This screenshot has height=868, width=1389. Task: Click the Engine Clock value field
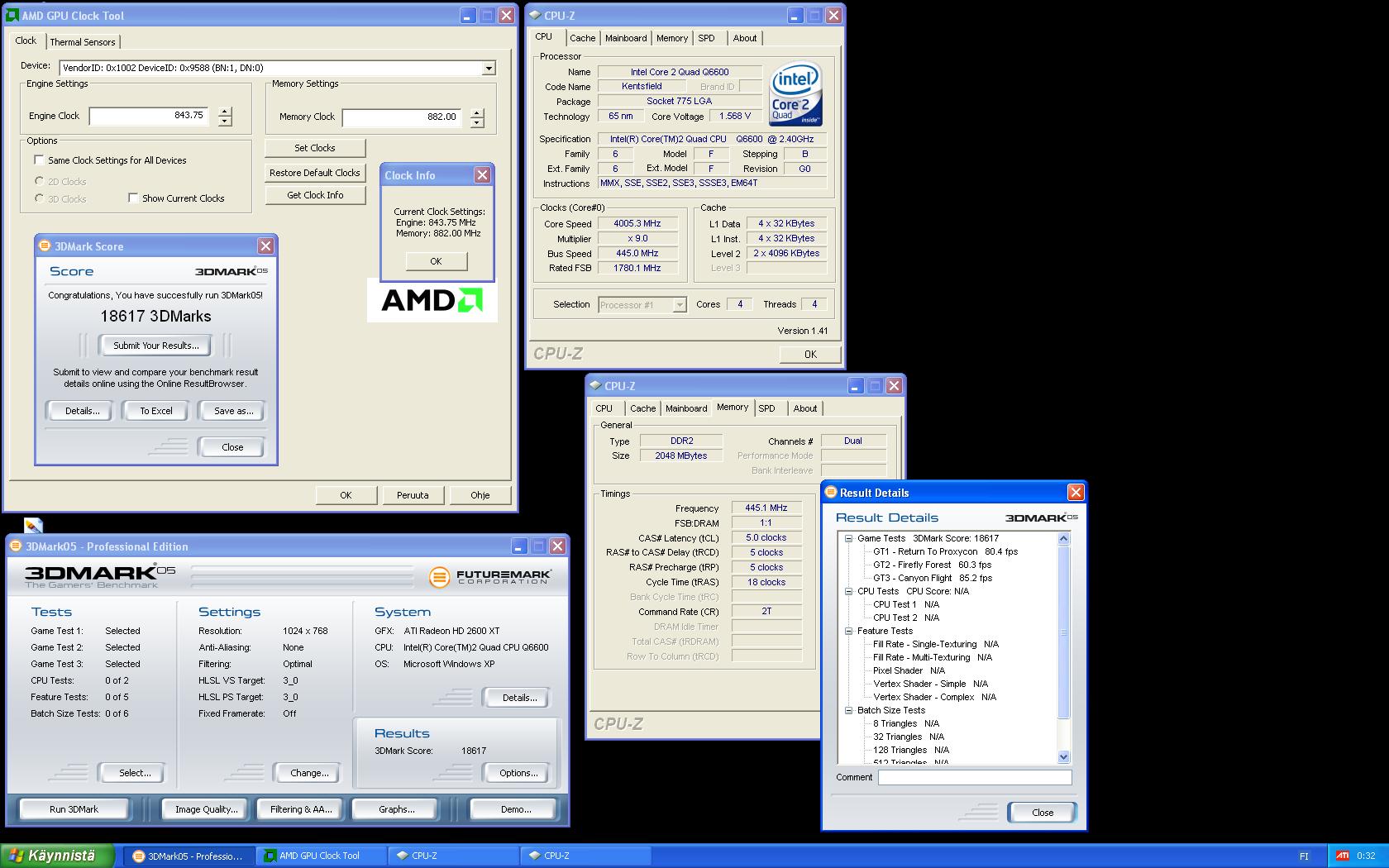pyautogui.click(x=149, y=117)
